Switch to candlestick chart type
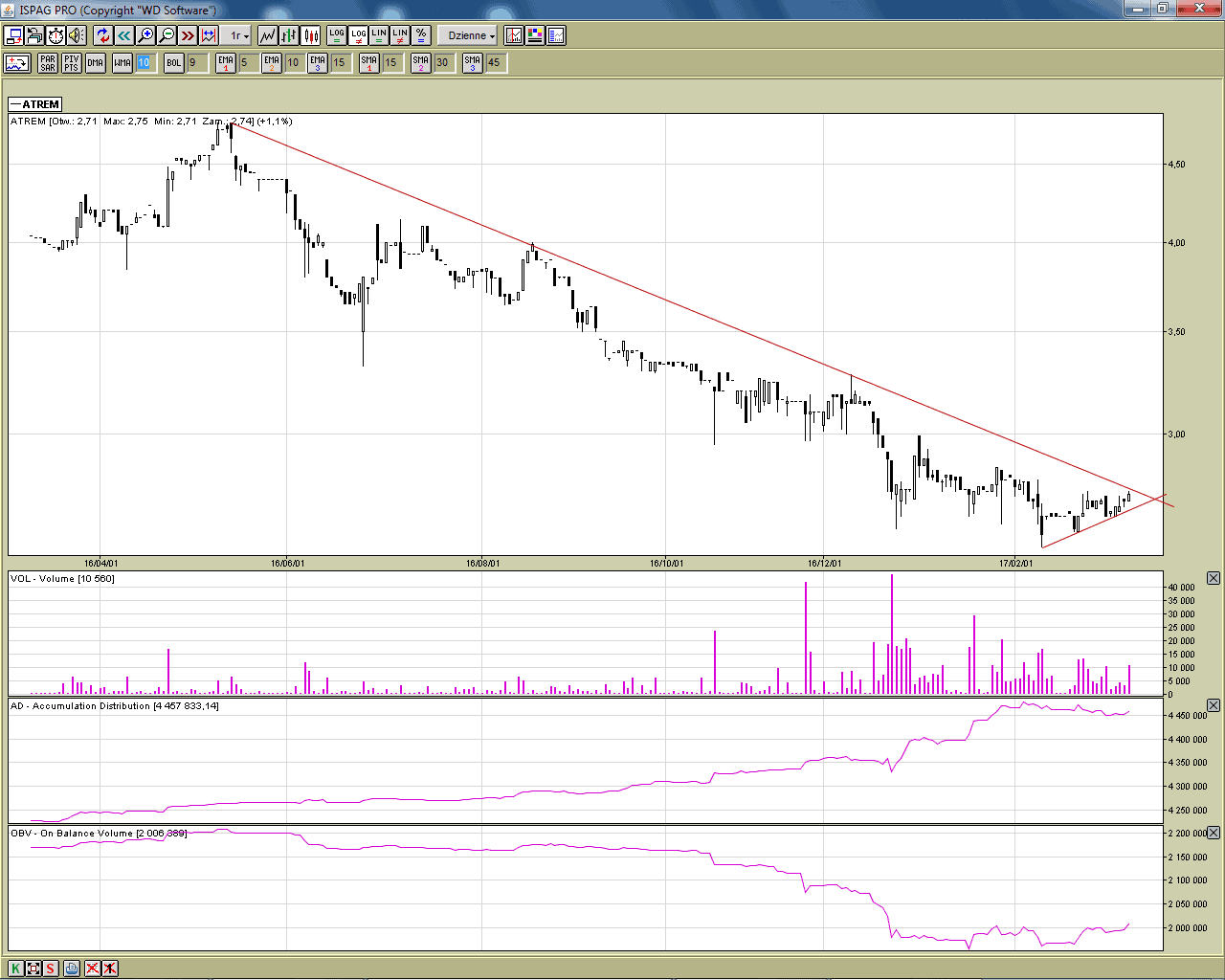Screen dimensions: 1225x980 [x=311, y=35]
